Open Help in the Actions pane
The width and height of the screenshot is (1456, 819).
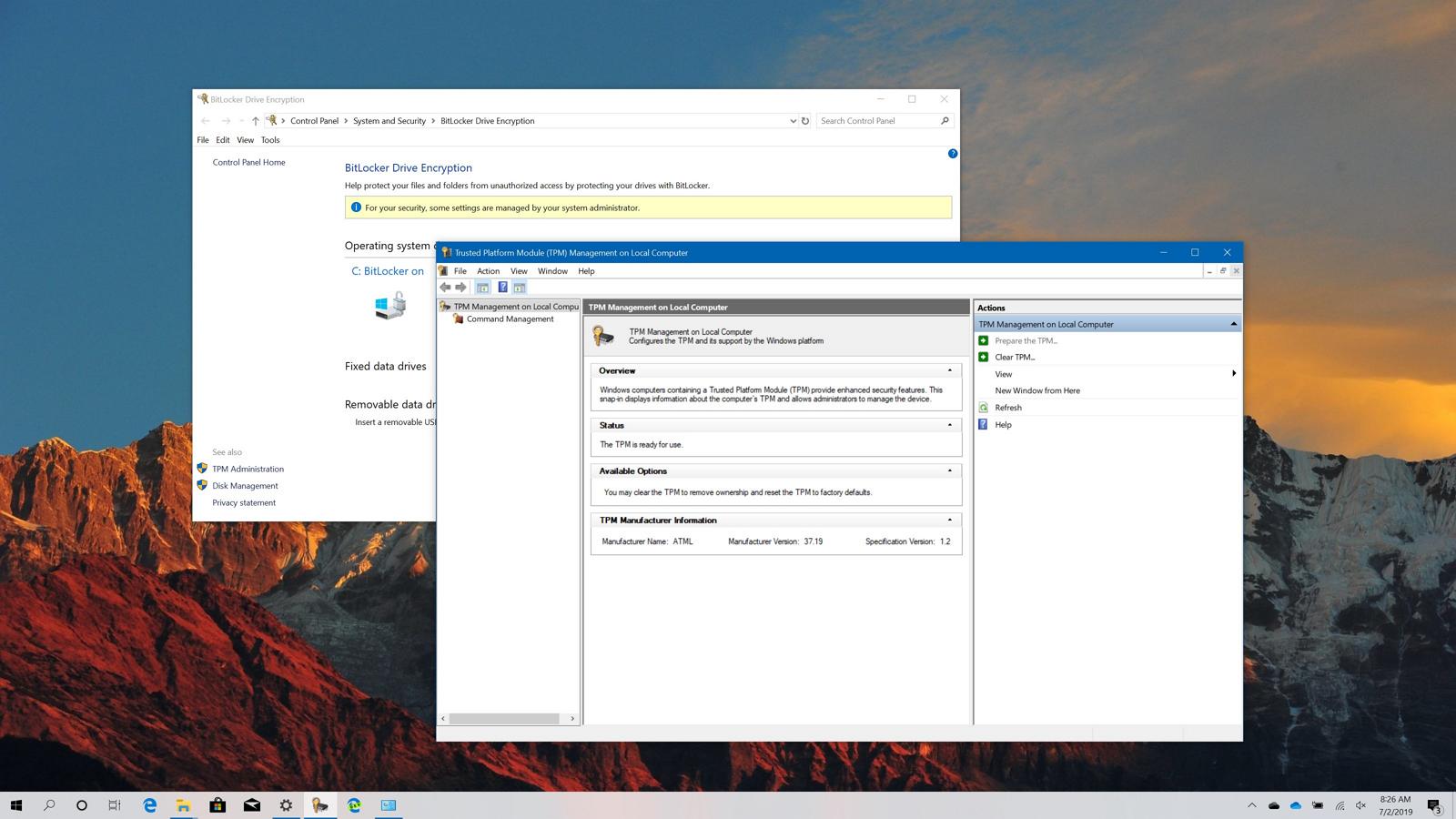[x=1003, y=425]
